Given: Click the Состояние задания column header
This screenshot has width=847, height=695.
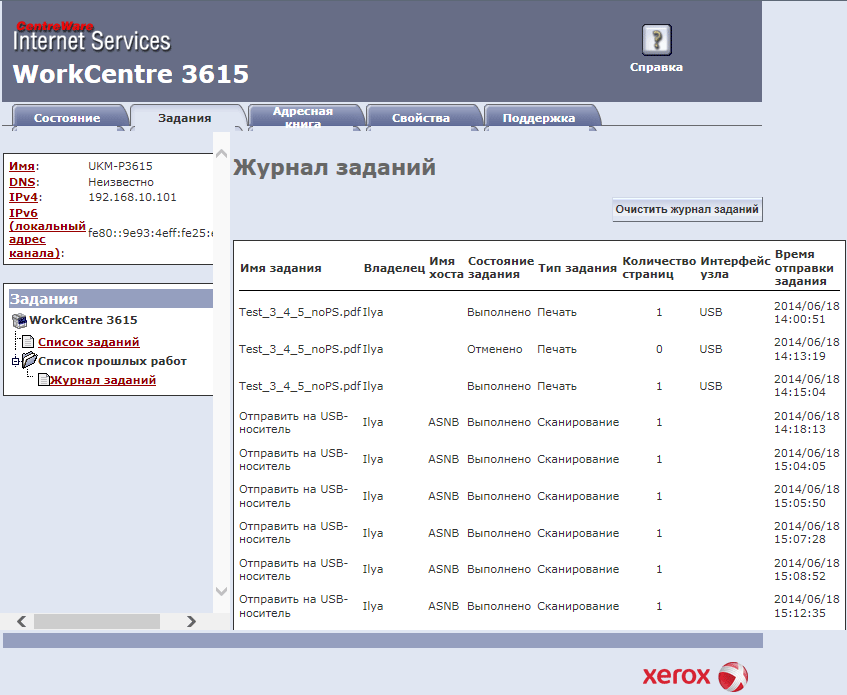Looking at the screenshot, I should coord(501,267).
